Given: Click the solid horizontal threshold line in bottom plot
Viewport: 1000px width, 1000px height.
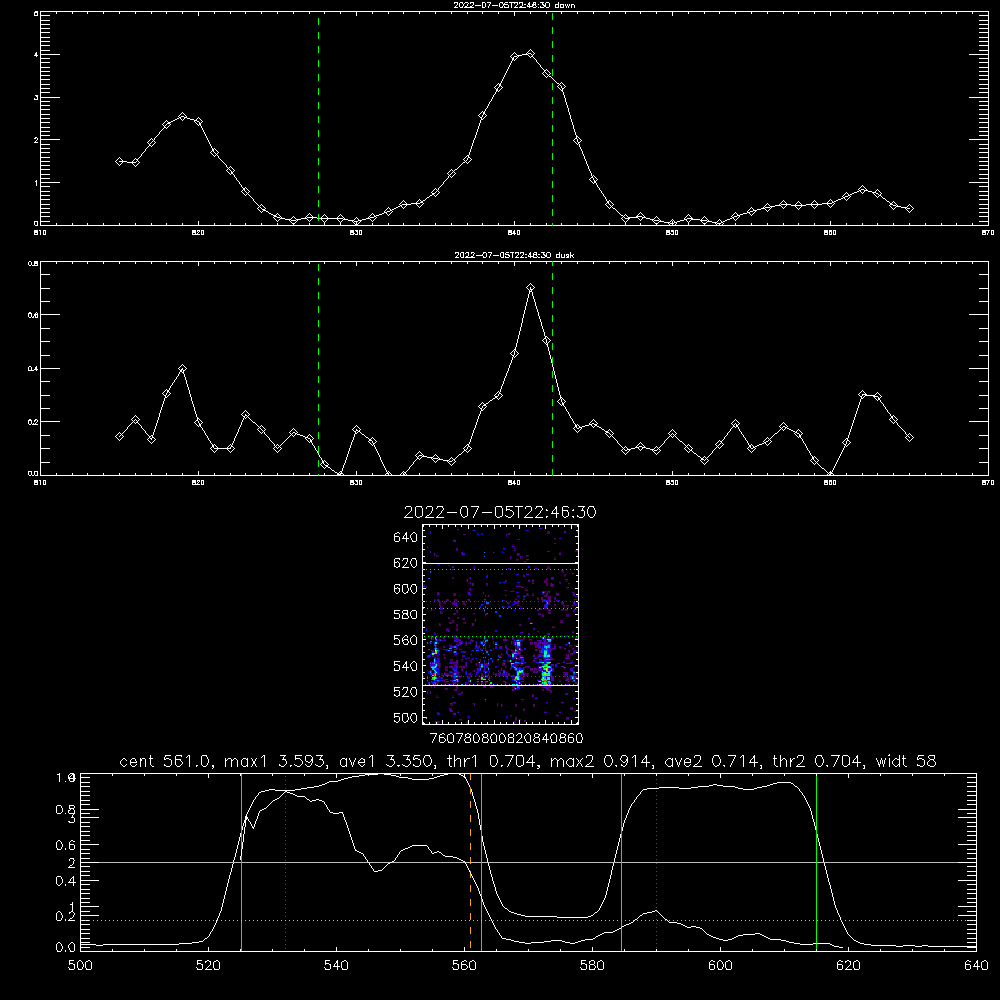Looking at the screenshot, I should click(x=528, y=862).
